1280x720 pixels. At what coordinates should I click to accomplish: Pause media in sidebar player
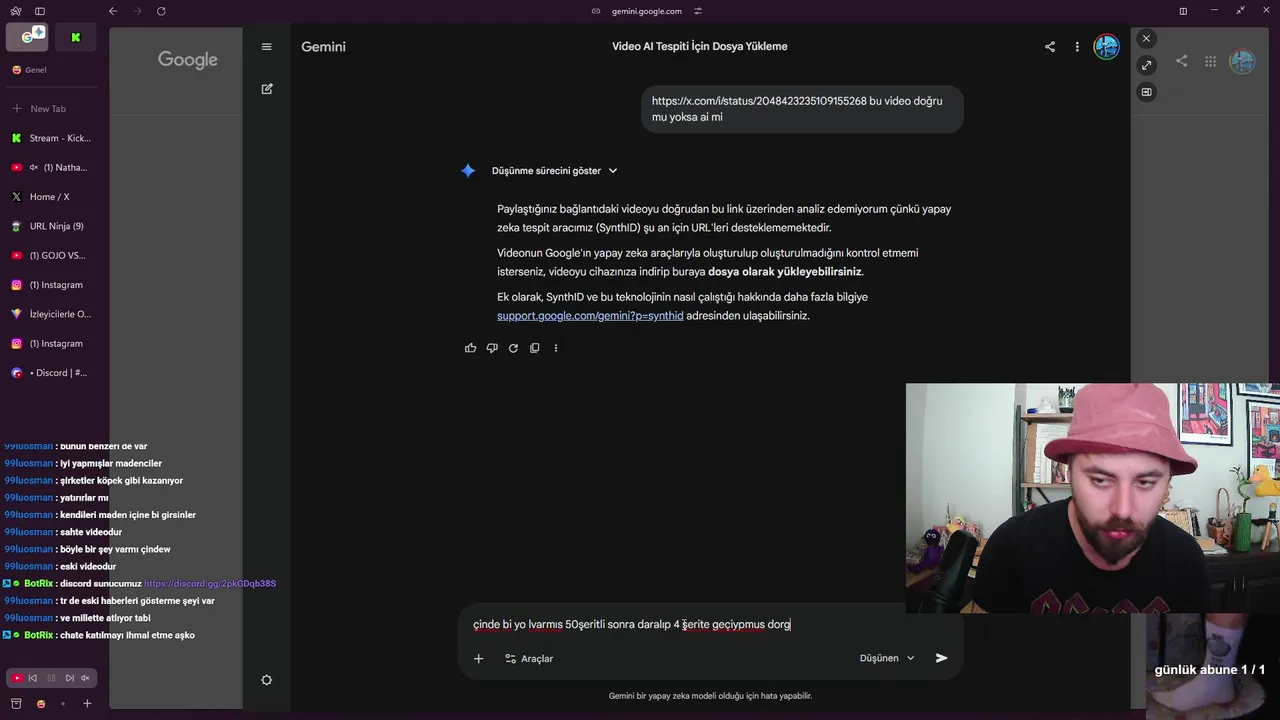click(x=51, y=678)
